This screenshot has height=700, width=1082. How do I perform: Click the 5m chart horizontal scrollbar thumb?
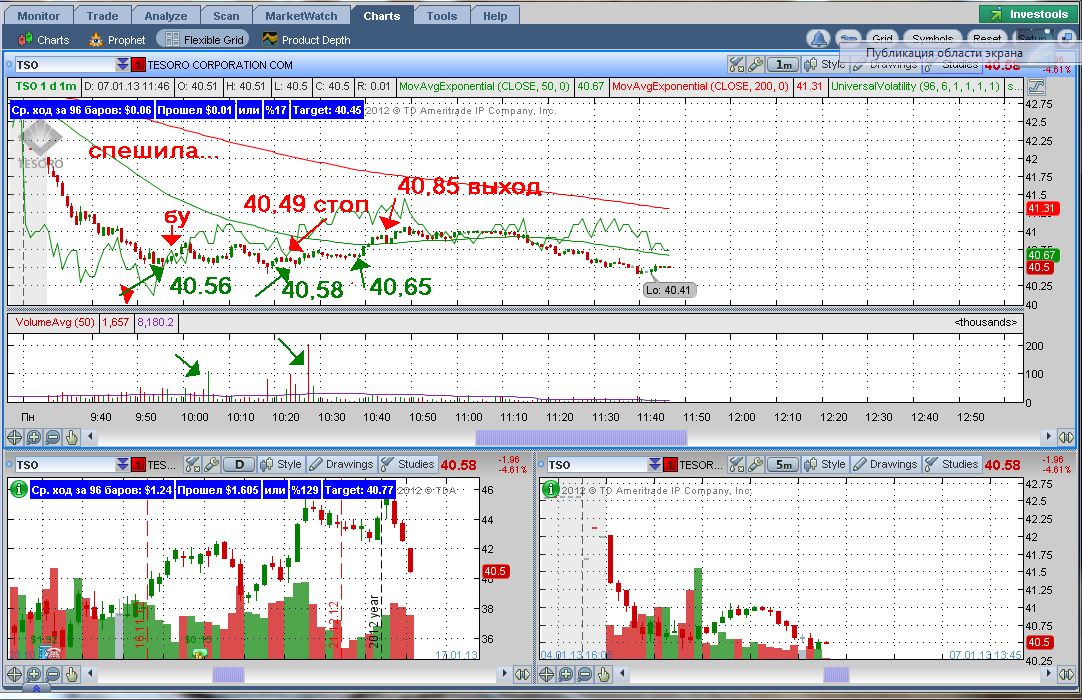pos(836,674)
